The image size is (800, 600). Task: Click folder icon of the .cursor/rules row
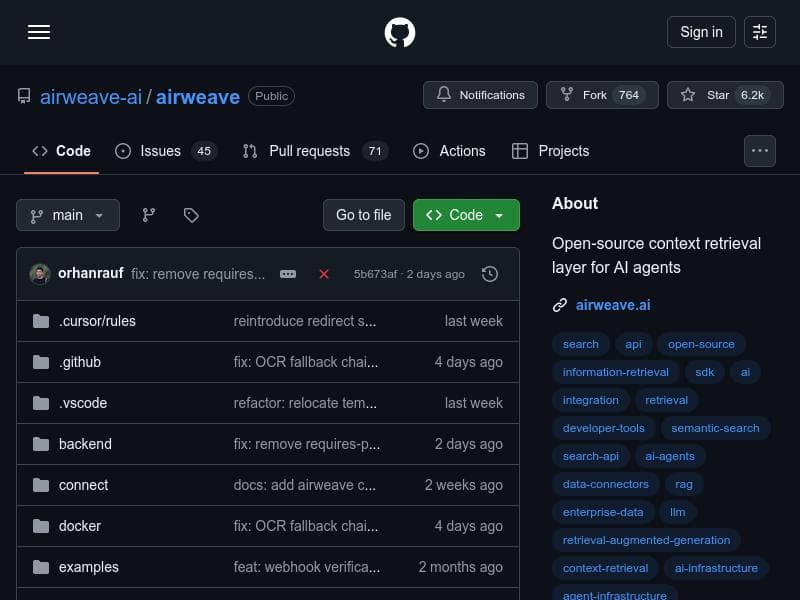pos(41,321)
